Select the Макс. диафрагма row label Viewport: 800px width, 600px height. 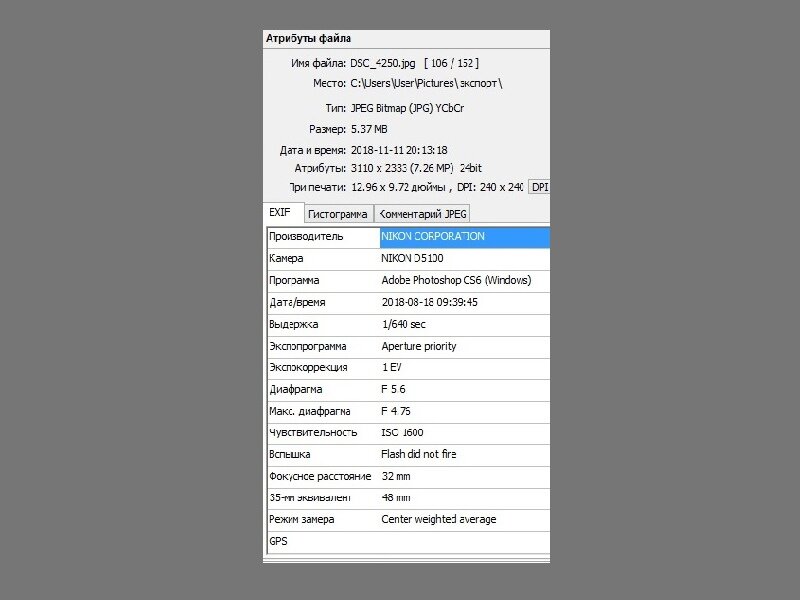[x=310, y=411]
